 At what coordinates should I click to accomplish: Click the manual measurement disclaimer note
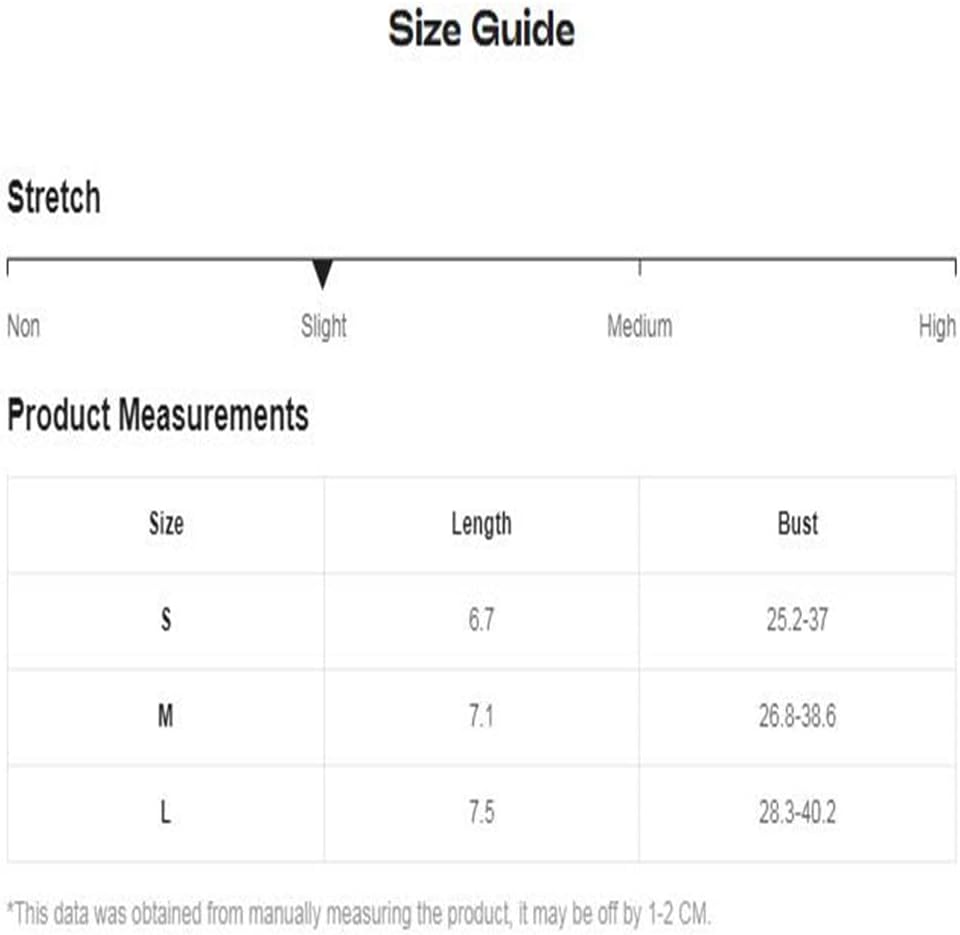pos(359,914)
